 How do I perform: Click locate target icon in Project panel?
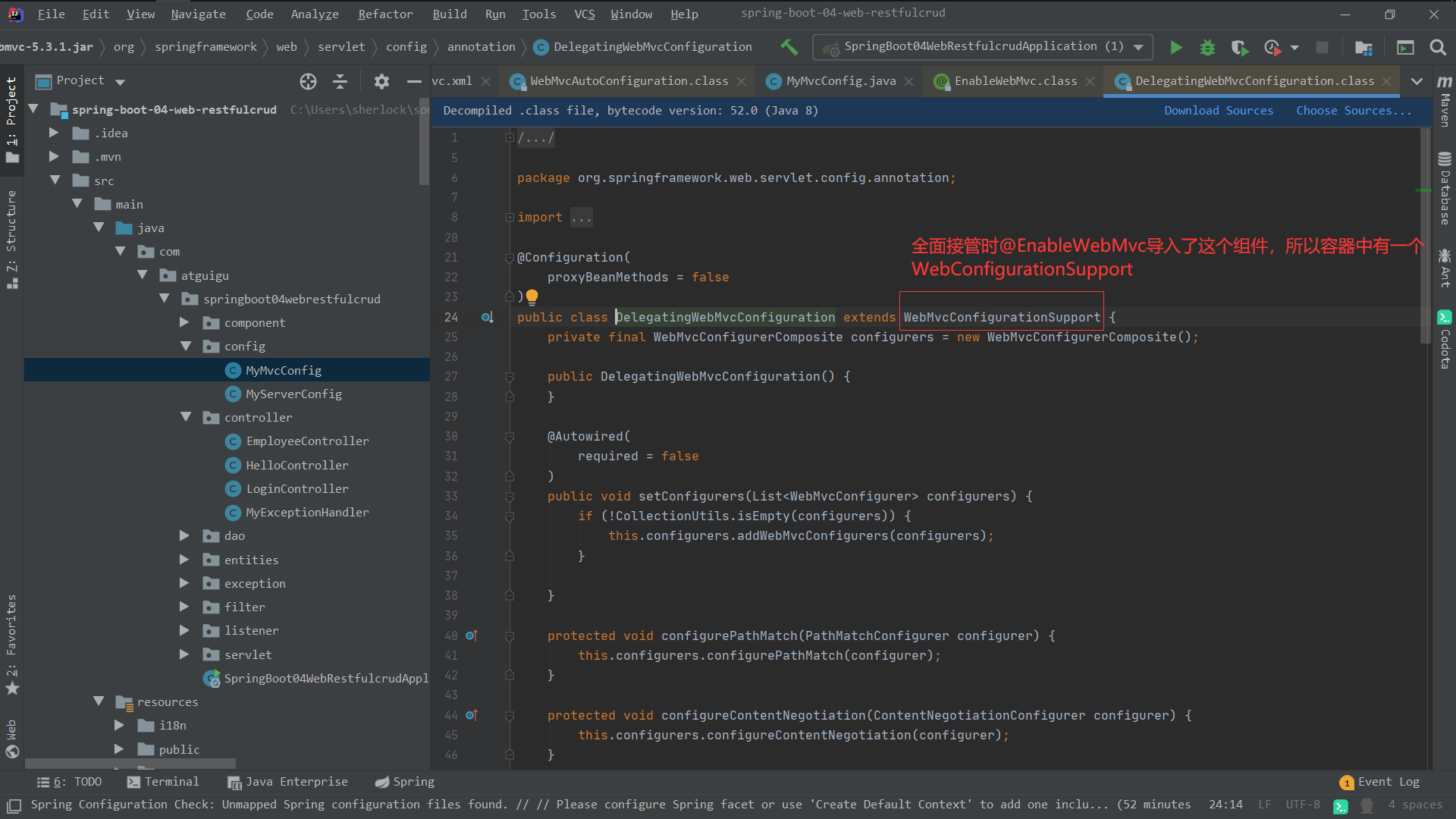(308, 81)
